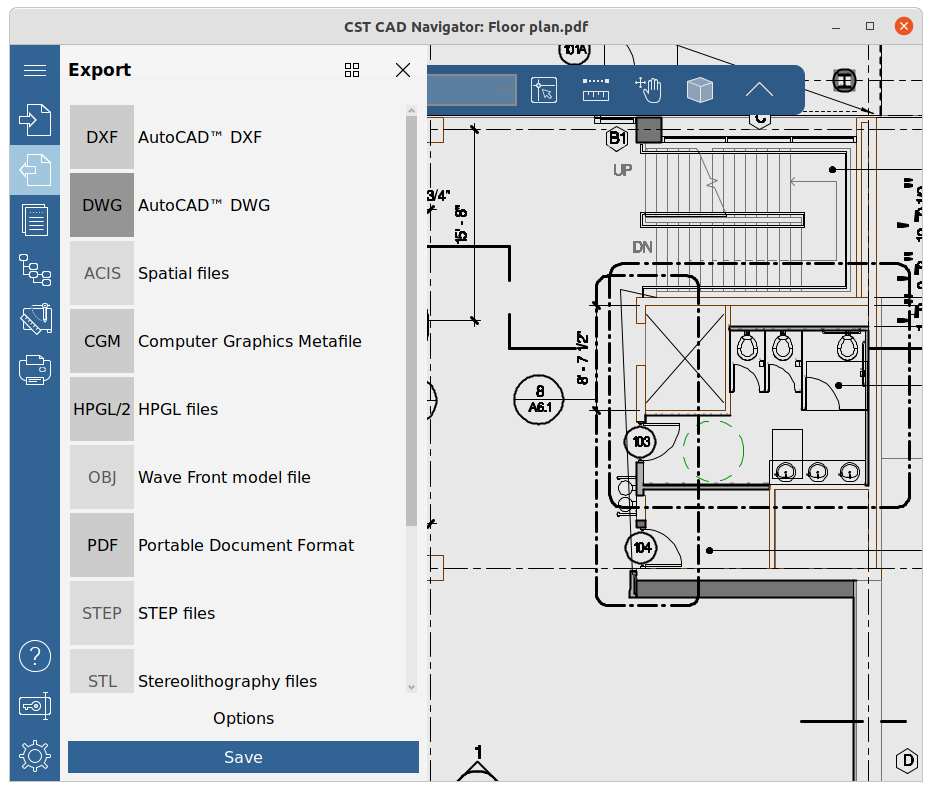Viewport: 932px width, 791px height.
Task: Open the hamburger menu in the sidebar
Action: pos(34,70)
